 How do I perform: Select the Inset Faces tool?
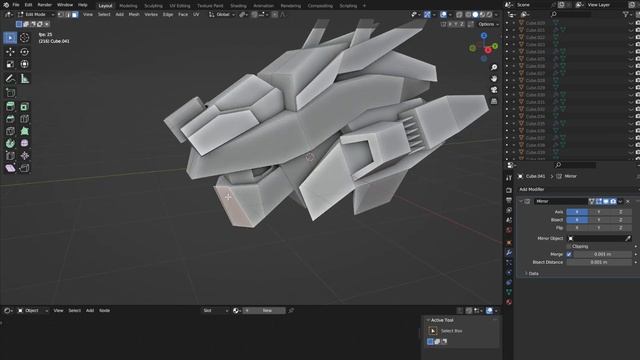click(x=24, y=107)
